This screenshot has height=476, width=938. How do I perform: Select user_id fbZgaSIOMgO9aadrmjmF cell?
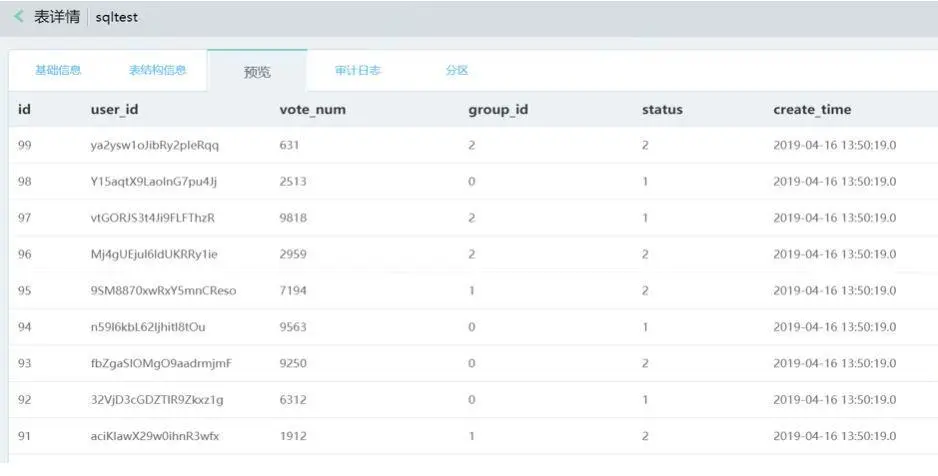pos(162,364)
